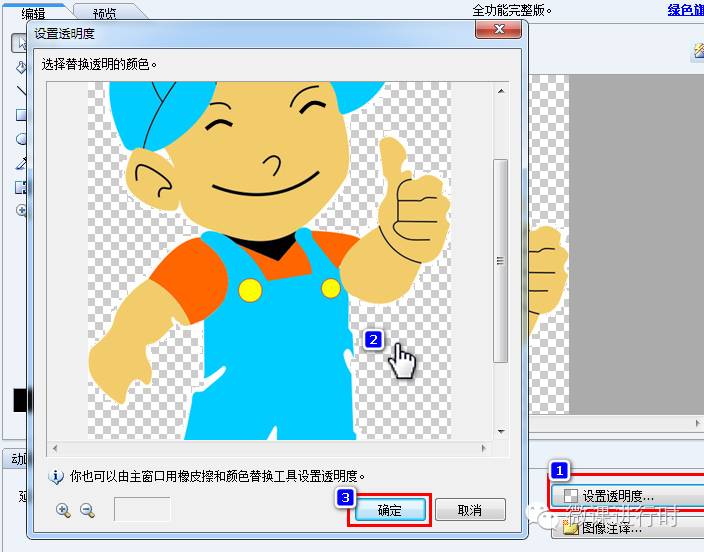This screenshot has width=704, height=552.
Task: Switch to the 编辑 tab
Action: point(35,13)
